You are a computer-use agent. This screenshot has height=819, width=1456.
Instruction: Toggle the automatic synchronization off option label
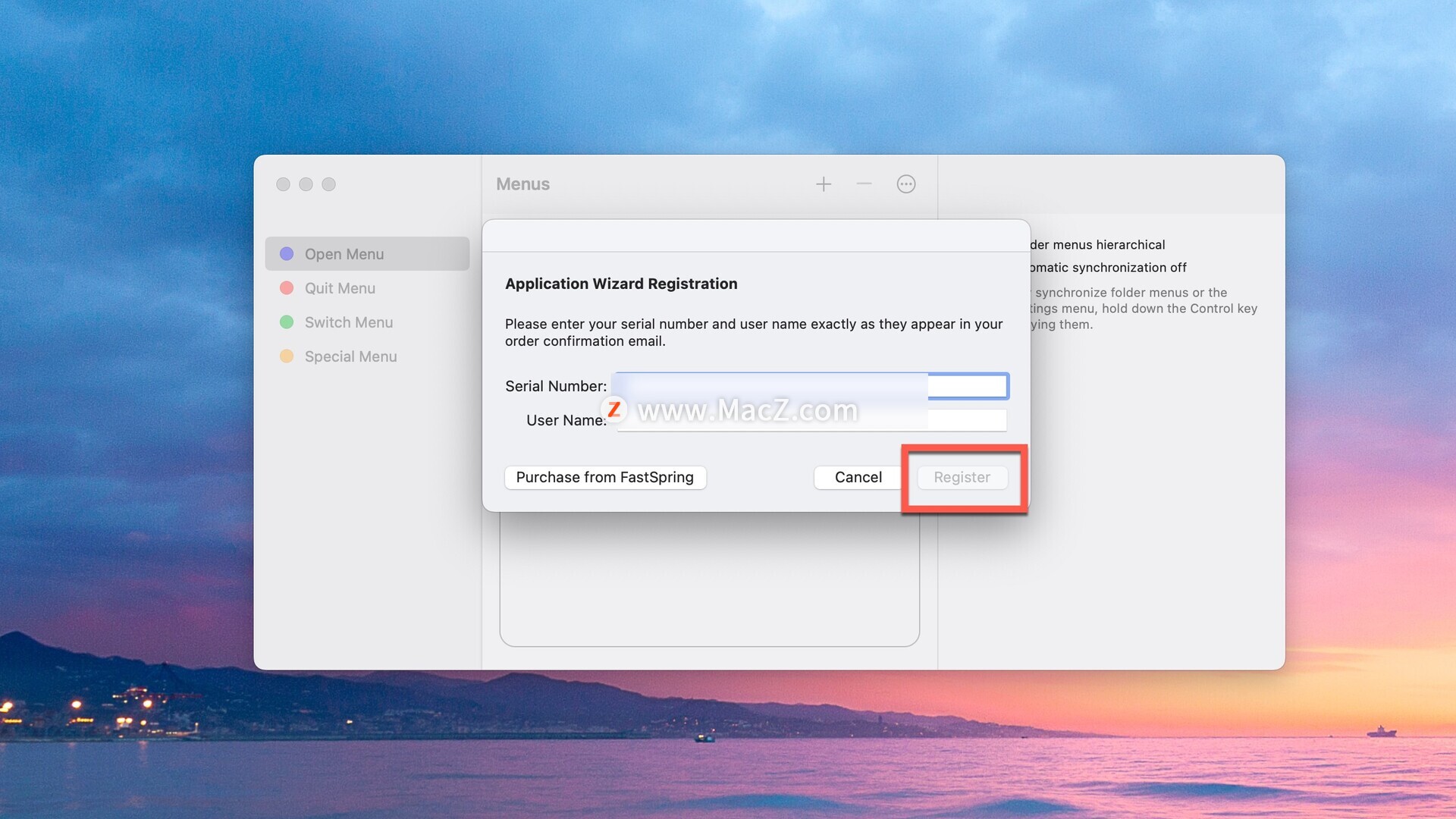(x=1108, y=268)
